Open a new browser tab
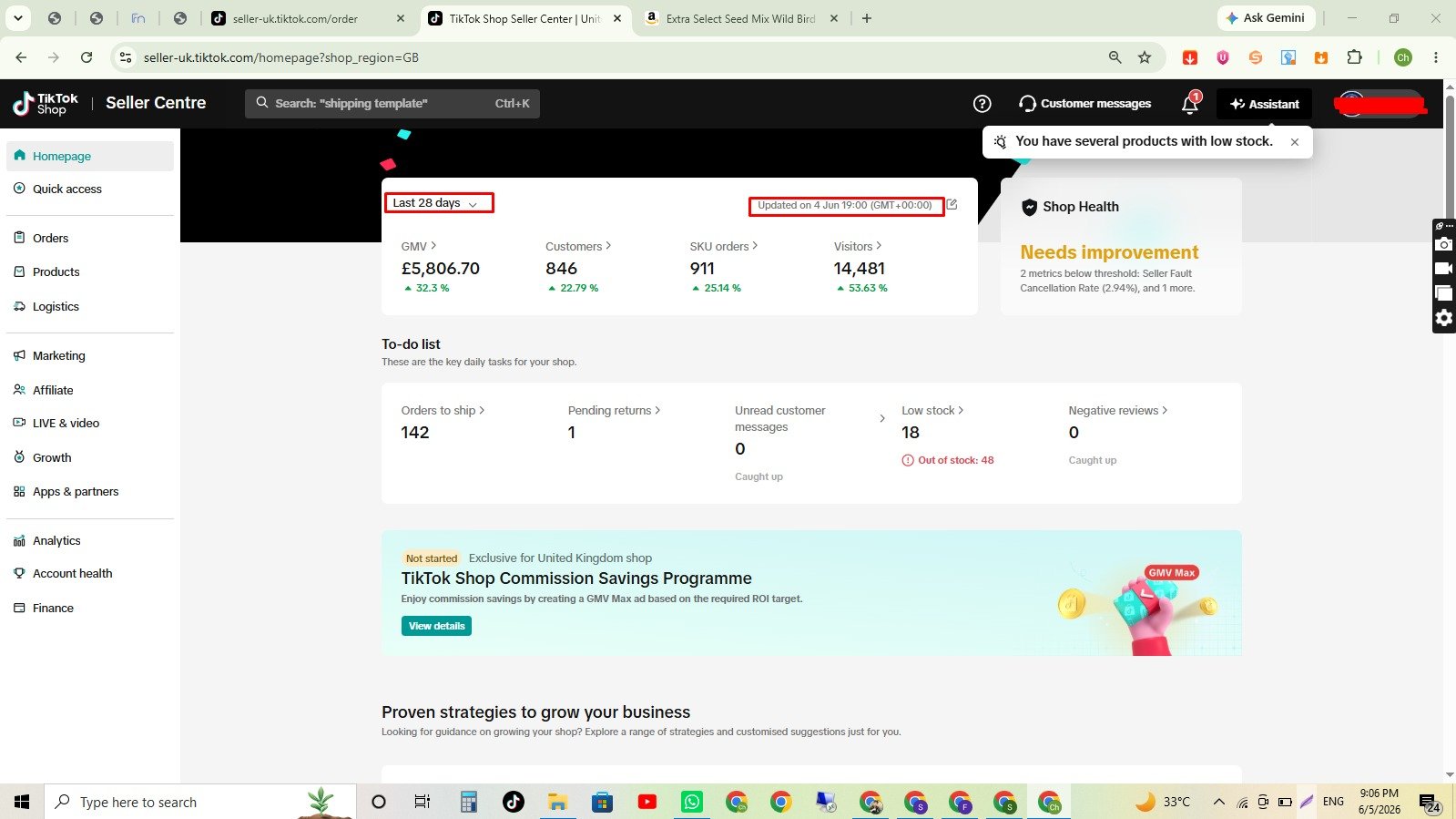This screenshot has width=1456, height=819. pyautogui.click(x=866, y=18)
